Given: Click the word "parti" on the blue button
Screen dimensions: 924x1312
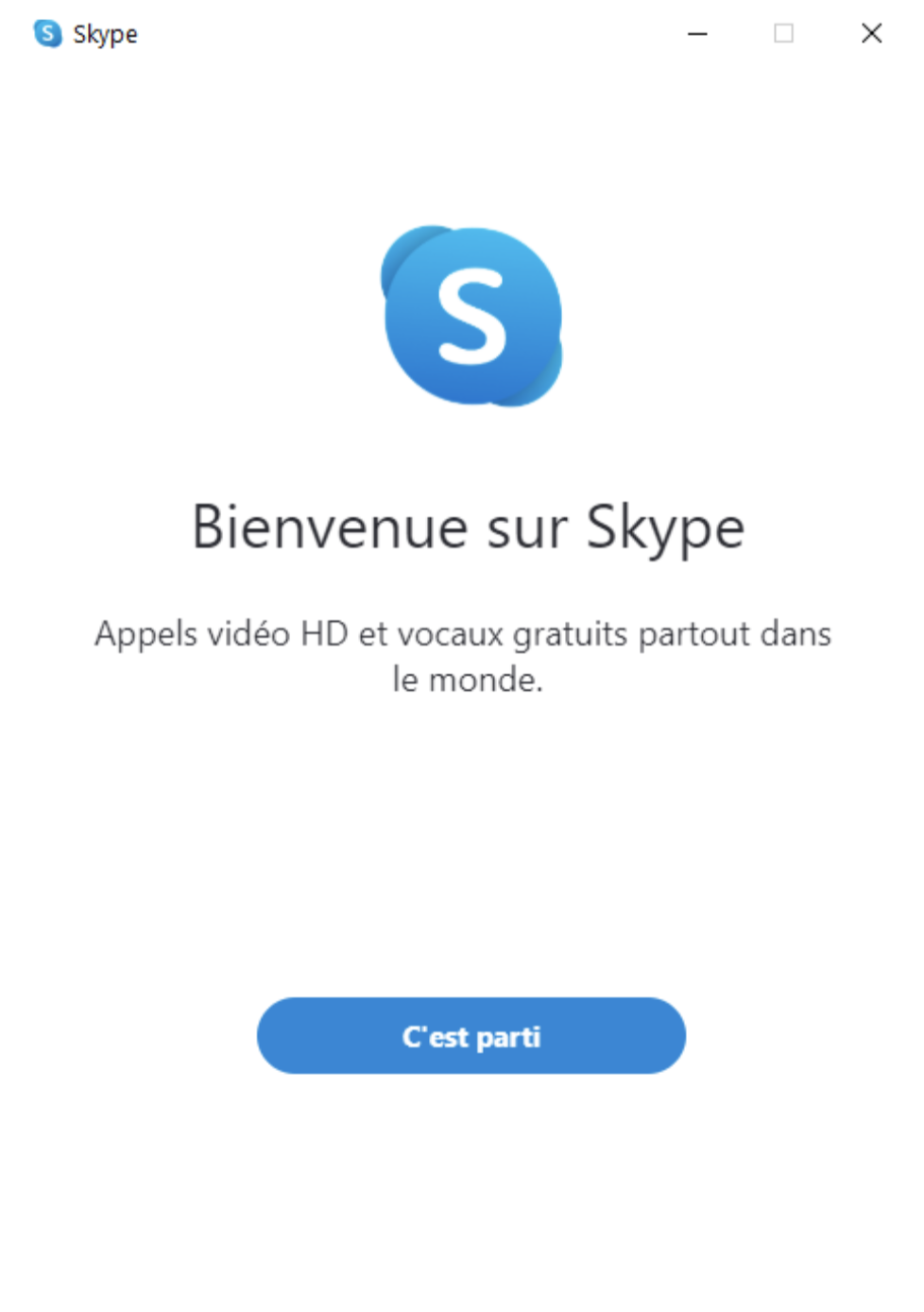Looking at the screenshot, I should point(508,1038).
